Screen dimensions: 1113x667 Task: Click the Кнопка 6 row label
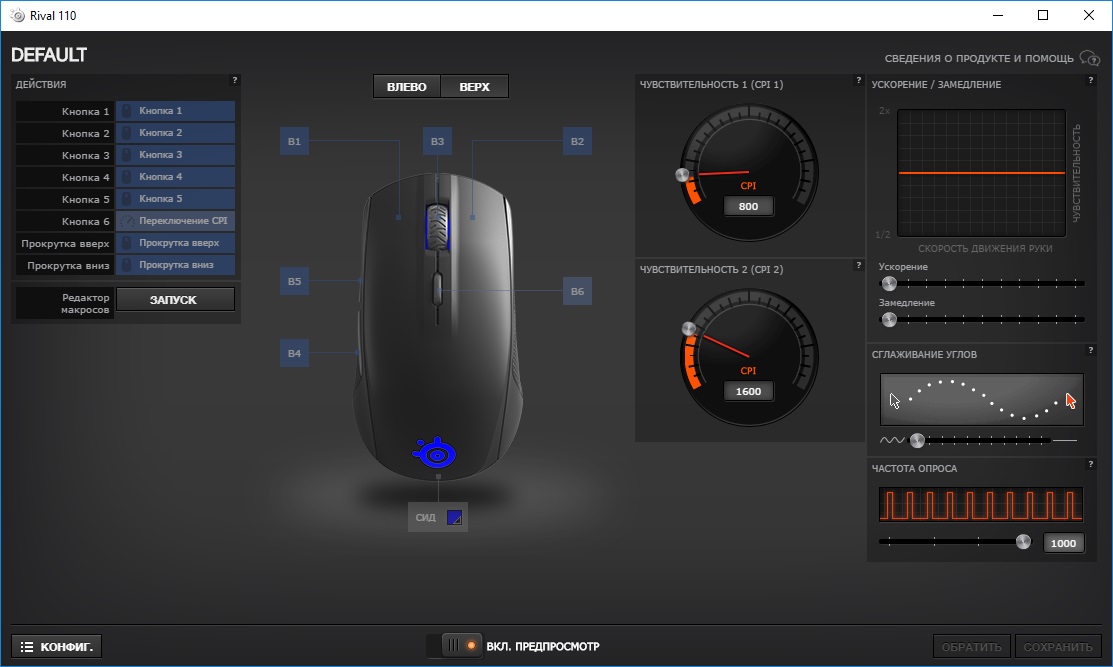pyautogui.click(x=65, y=221)
